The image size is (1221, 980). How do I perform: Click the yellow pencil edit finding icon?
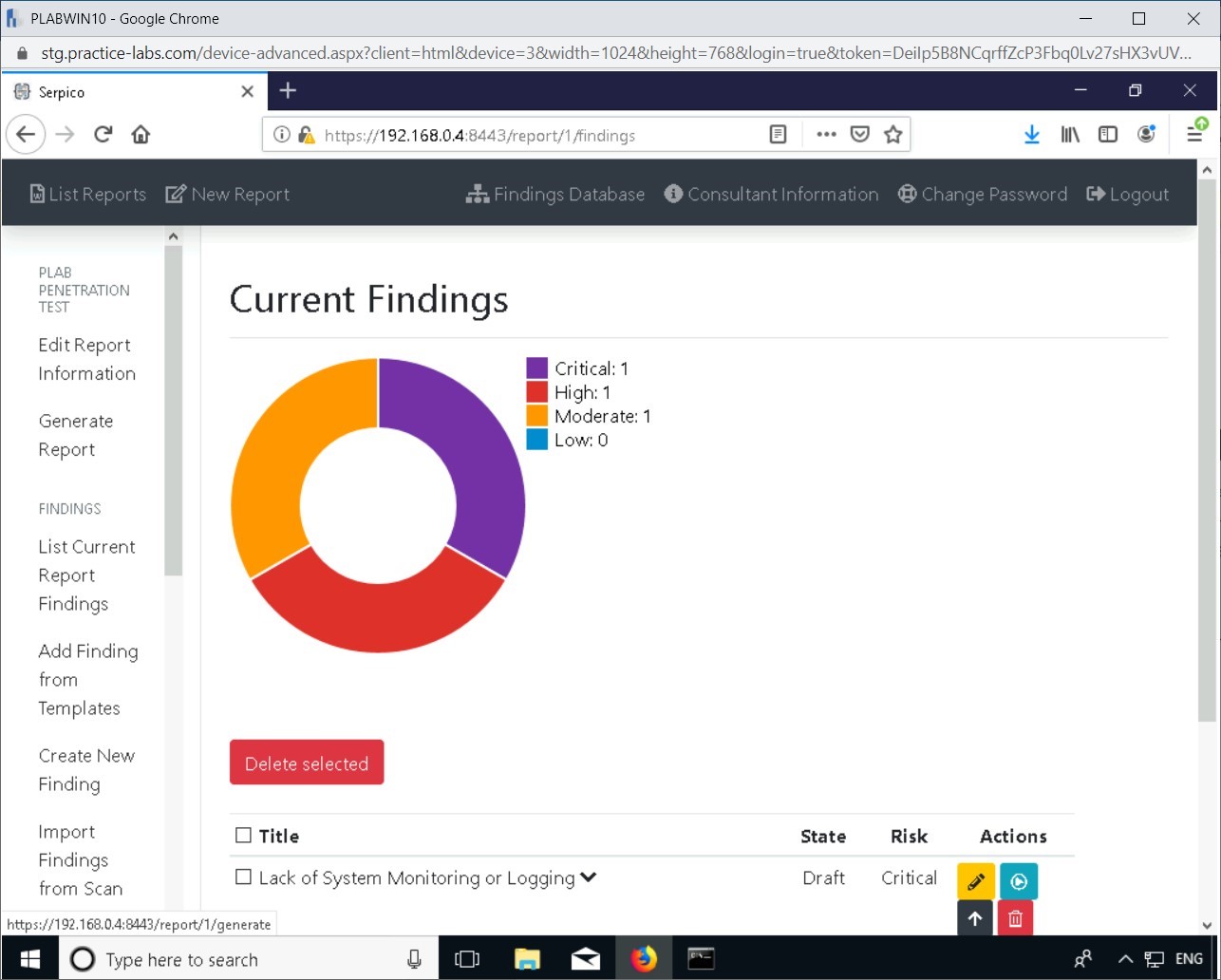(x=975, y=881)
